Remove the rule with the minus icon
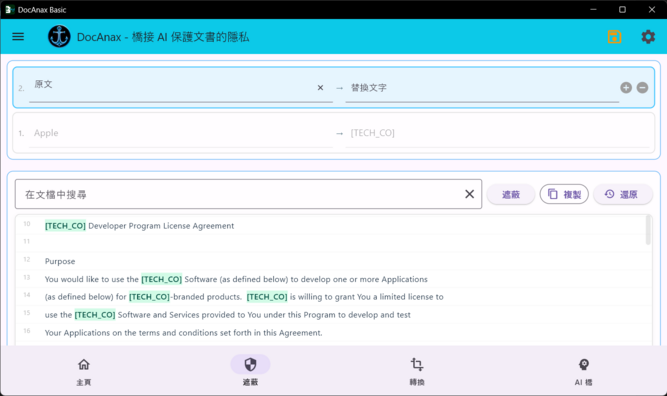The height and width of the screenshot is (396, 667). click(642, 88)
